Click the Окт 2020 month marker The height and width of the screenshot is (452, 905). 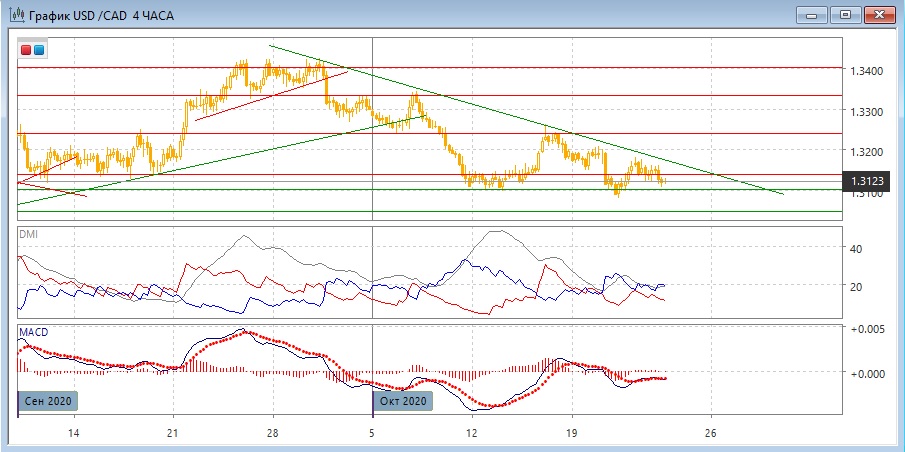(x=403, y=401)
